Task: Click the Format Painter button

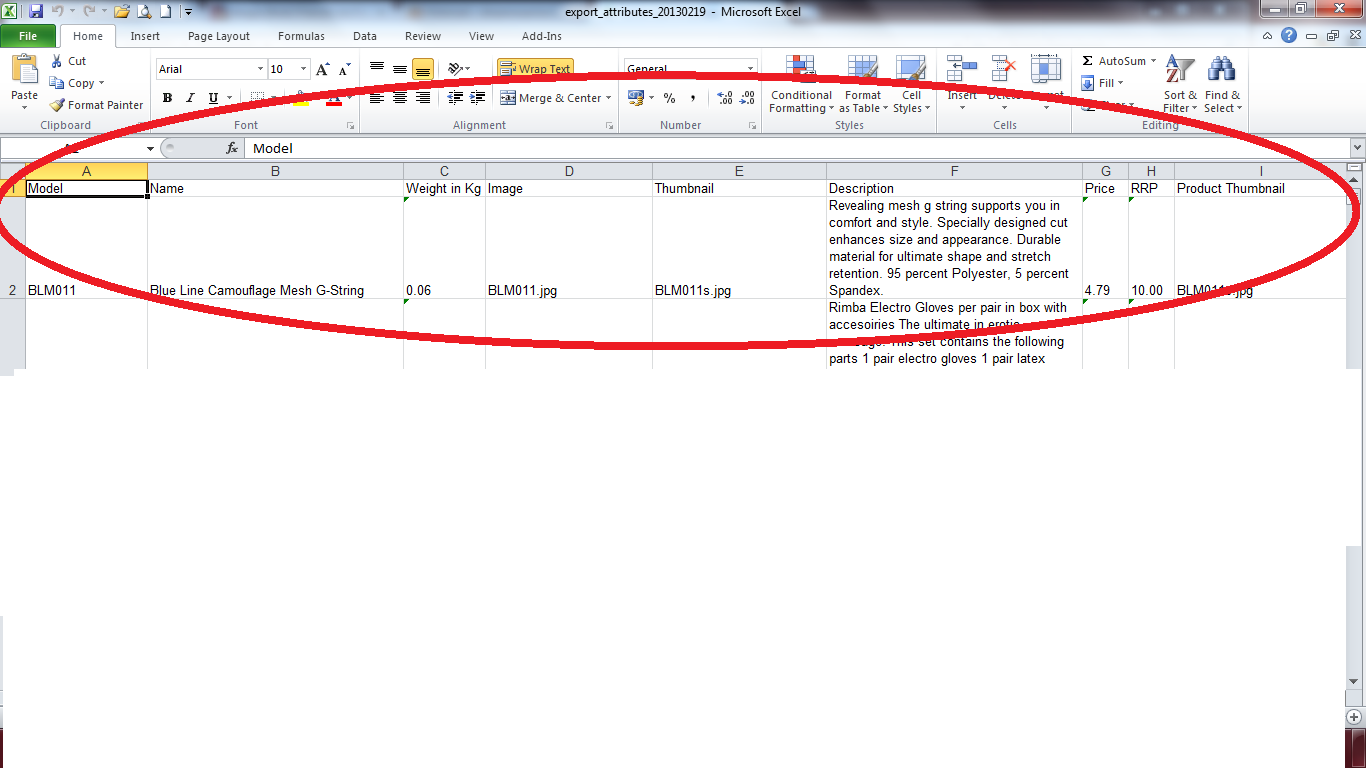Action: point(96,105)
